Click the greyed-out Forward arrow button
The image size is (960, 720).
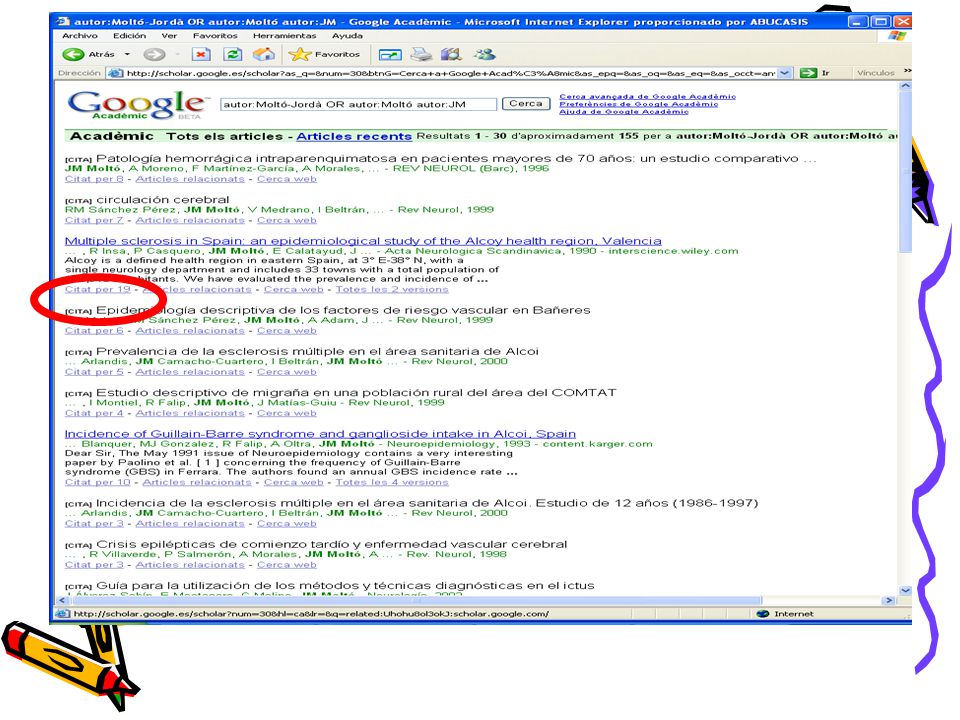tap(154, 54)
